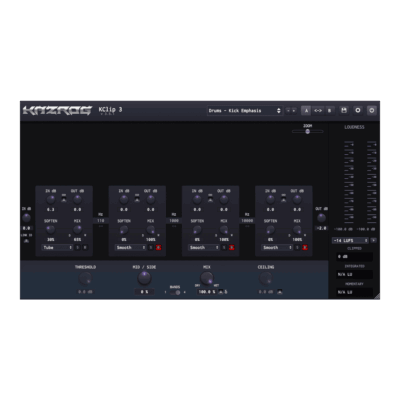The image size is (400, 400).
Task: Click the Bands count slider
Action: tap(175, 292)
